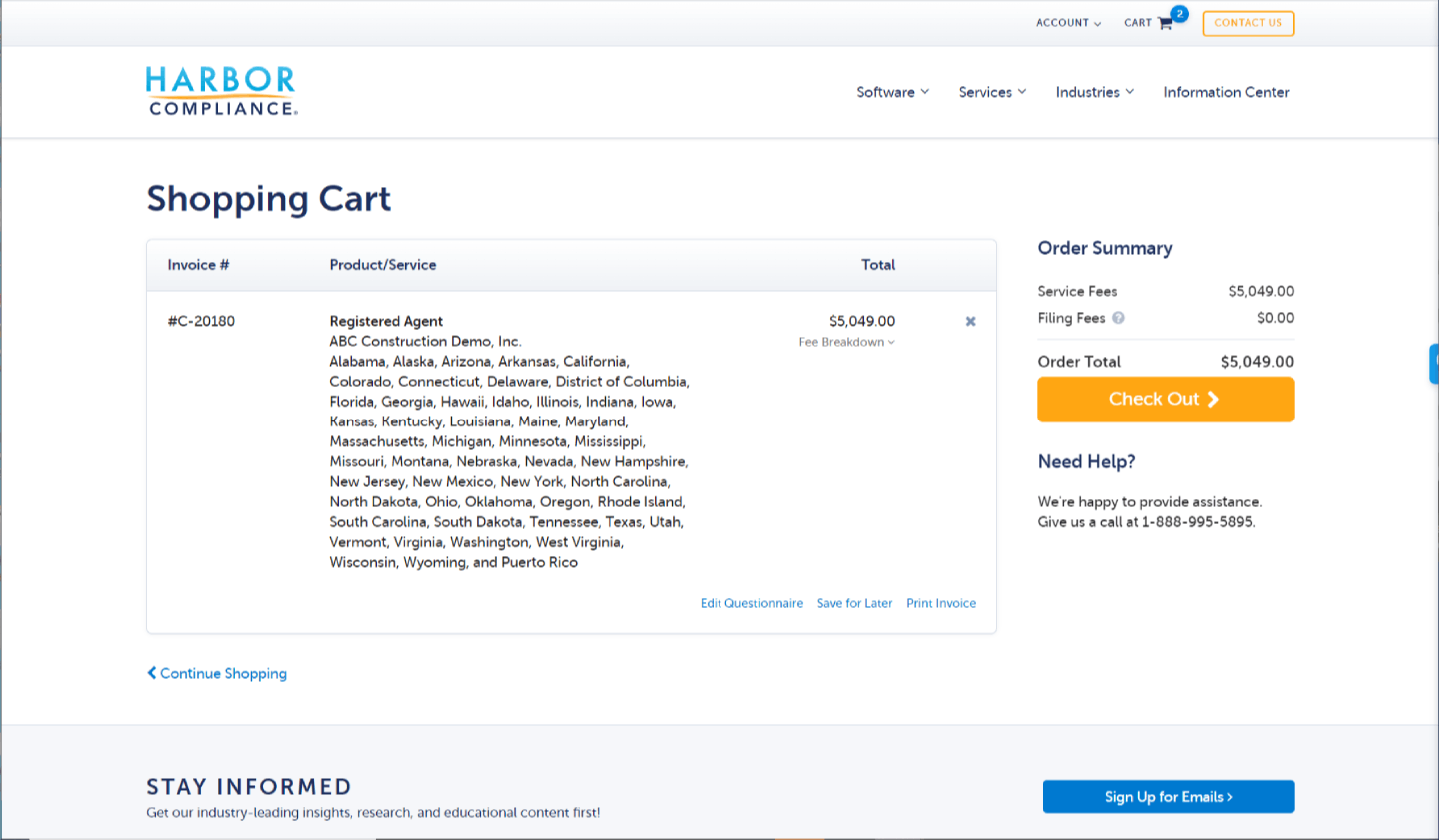
Task: Click the Order Total amount $5,049.00
Action: coord(1257,362)
